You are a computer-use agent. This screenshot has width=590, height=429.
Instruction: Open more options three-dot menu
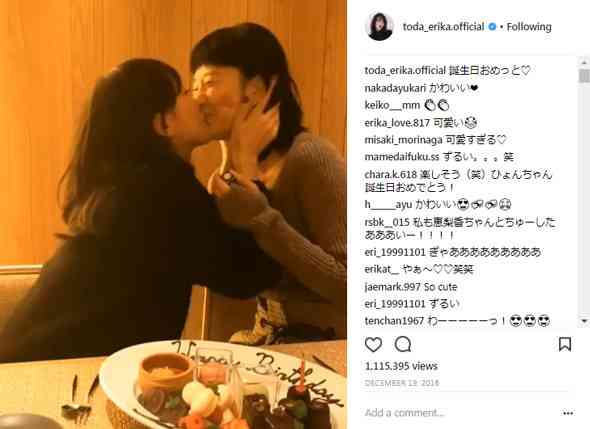coord(568,413)
